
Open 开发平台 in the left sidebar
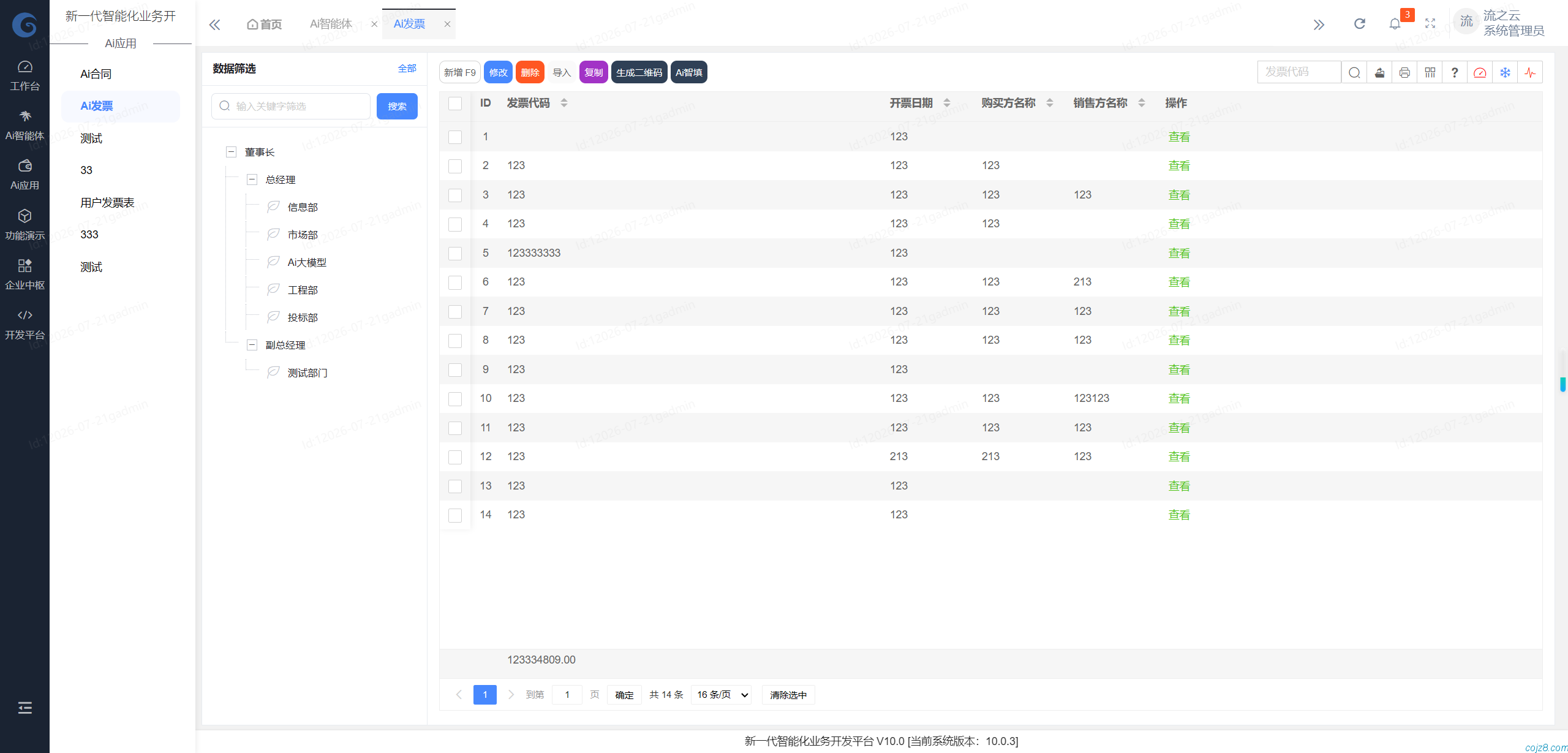tap(24, 325)
